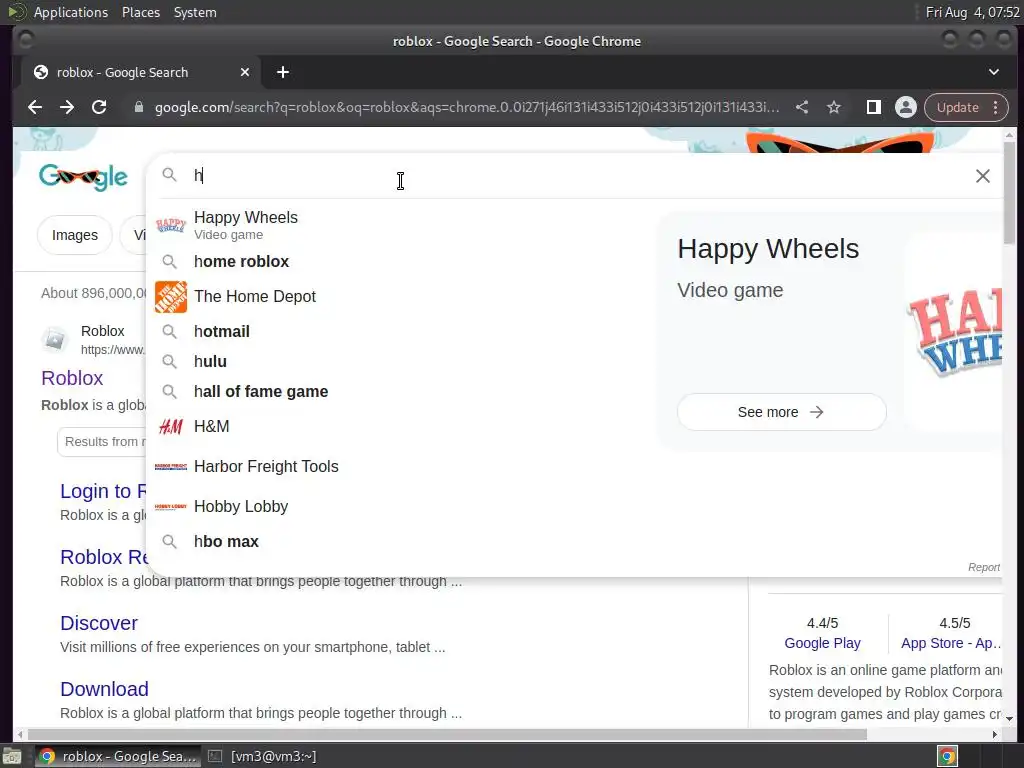Focus the Google search input field
The width and height of the screenshot is (1024, 768).
pos(575,175)
